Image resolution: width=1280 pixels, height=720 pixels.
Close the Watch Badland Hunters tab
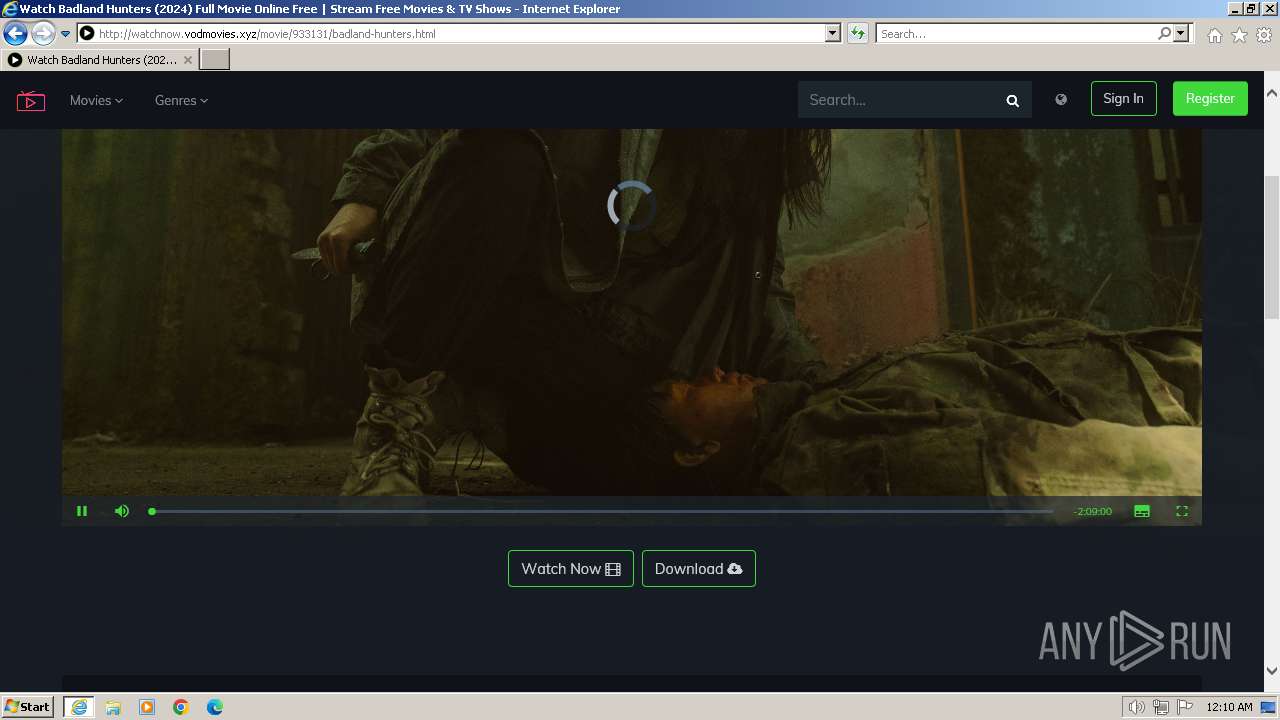pyautogui.click(x=188, y=60)
